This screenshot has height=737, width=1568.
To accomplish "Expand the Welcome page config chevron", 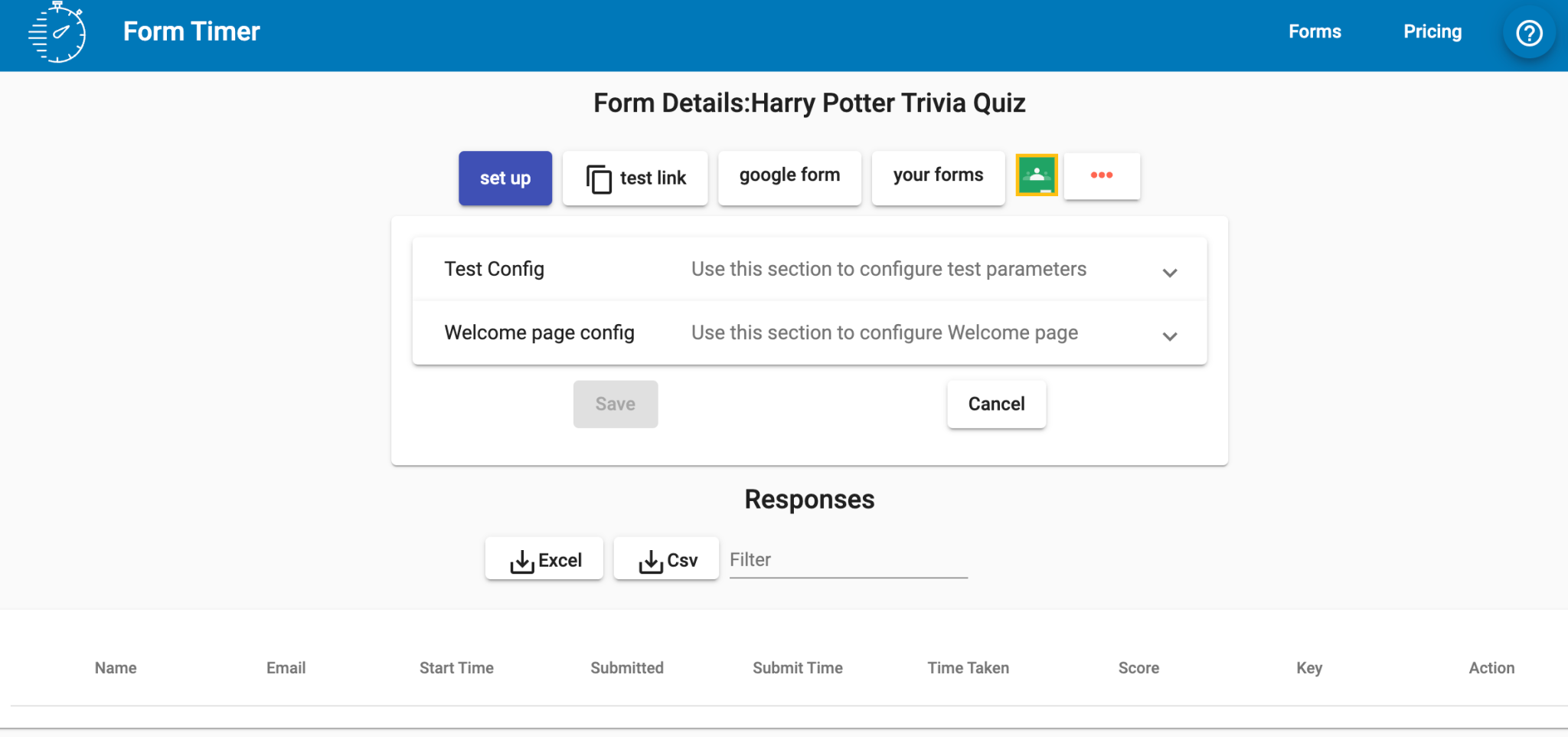I will pos(1169,336).
